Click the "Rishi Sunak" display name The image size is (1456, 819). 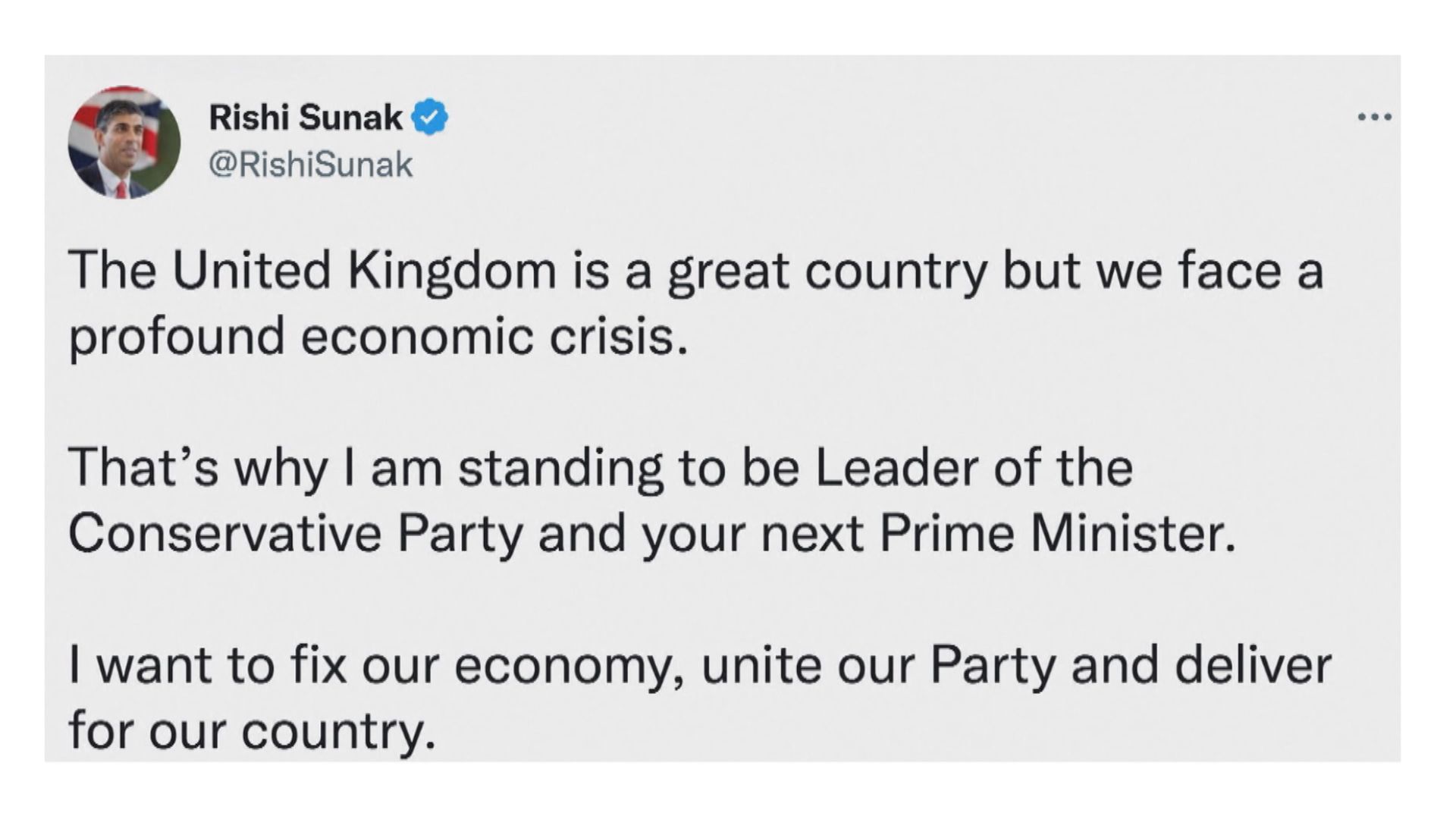(x=306, y=118)
